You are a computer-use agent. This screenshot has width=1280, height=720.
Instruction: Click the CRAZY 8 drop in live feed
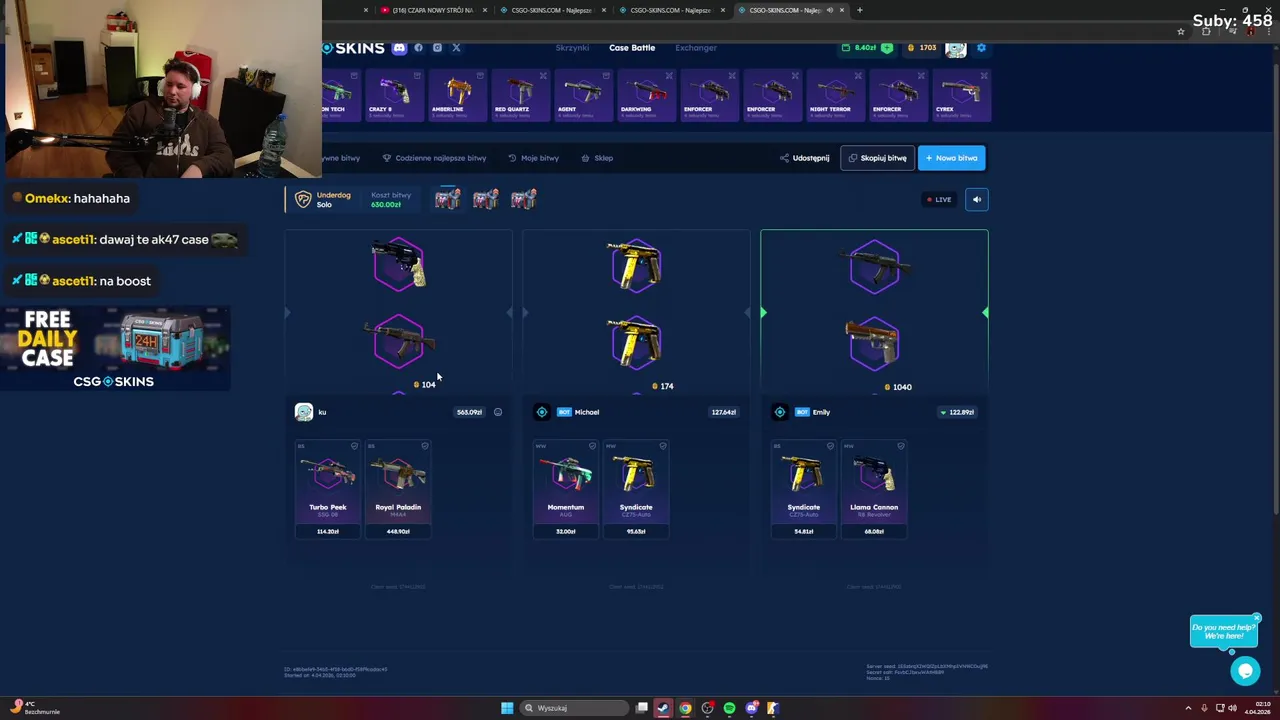tap(395, 96)
